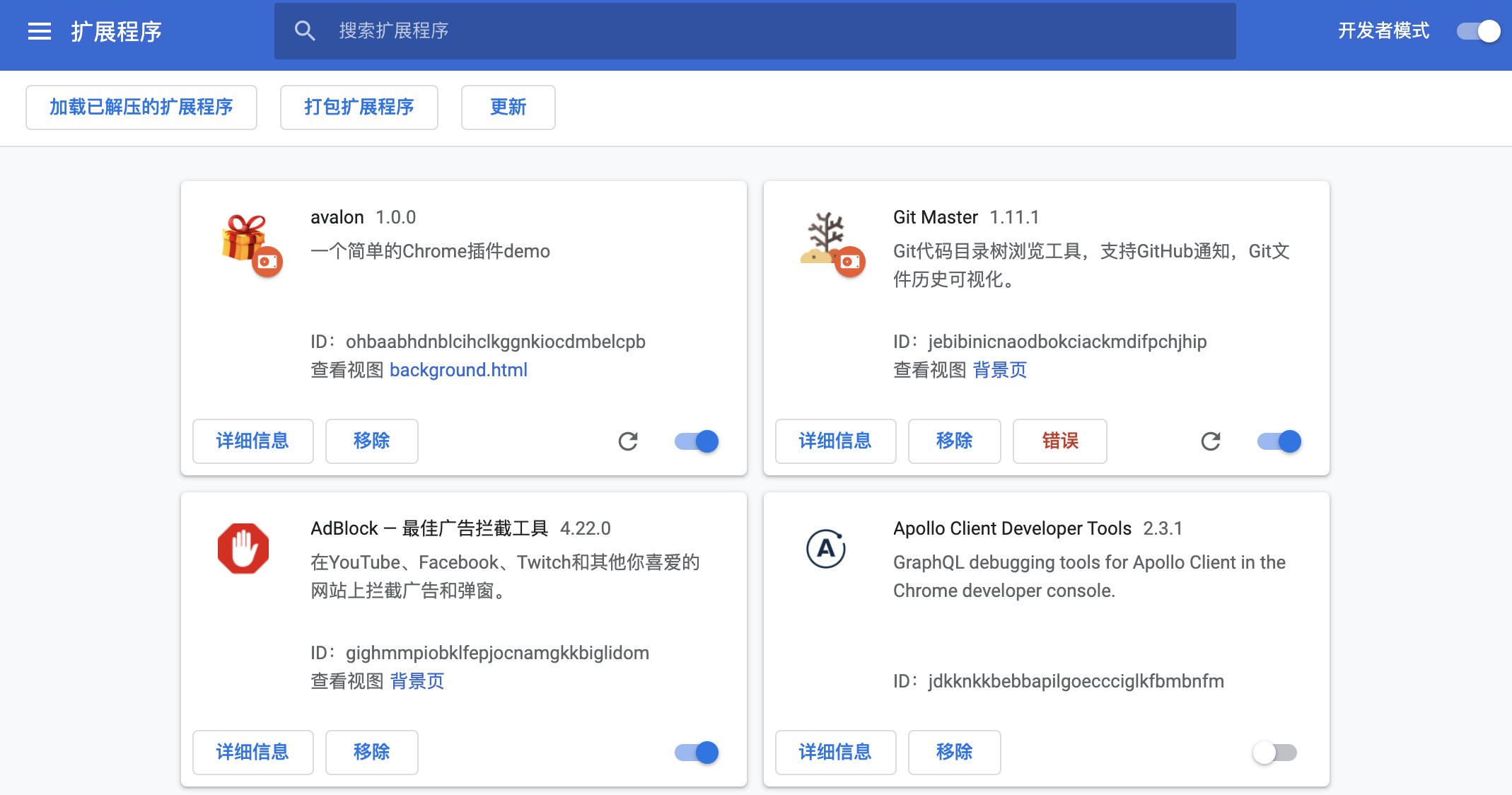The width and height of the screenshot is (1512, 795).
Task: Click the 开发者模式 label
Action: 1383,31
